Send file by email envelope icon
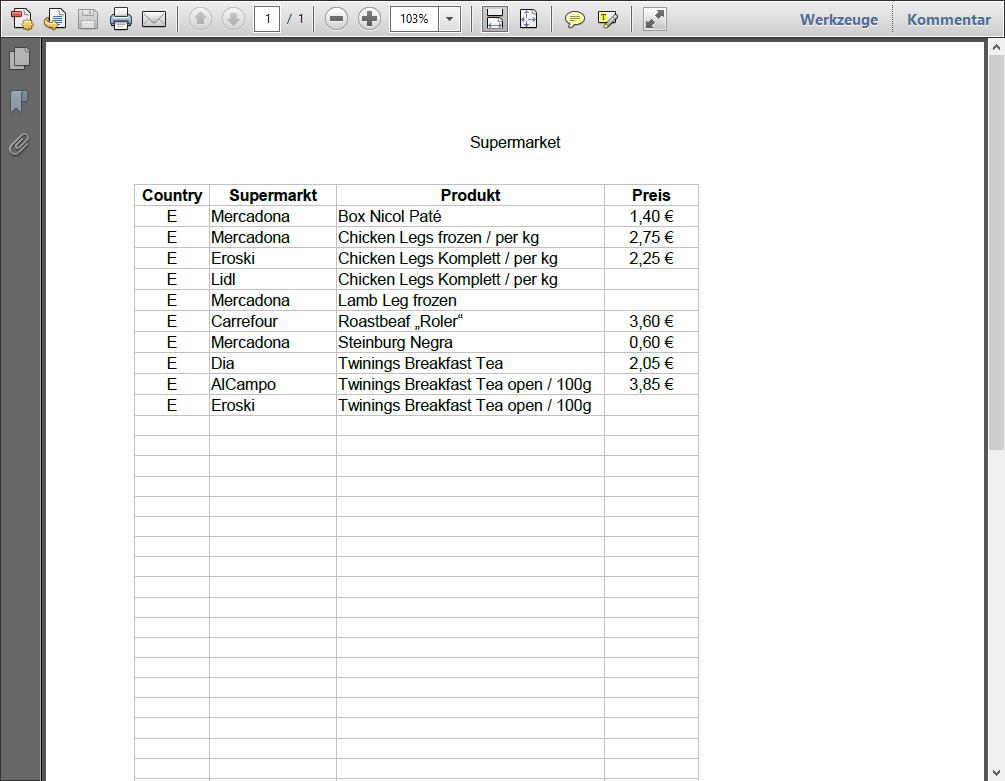 154,19
